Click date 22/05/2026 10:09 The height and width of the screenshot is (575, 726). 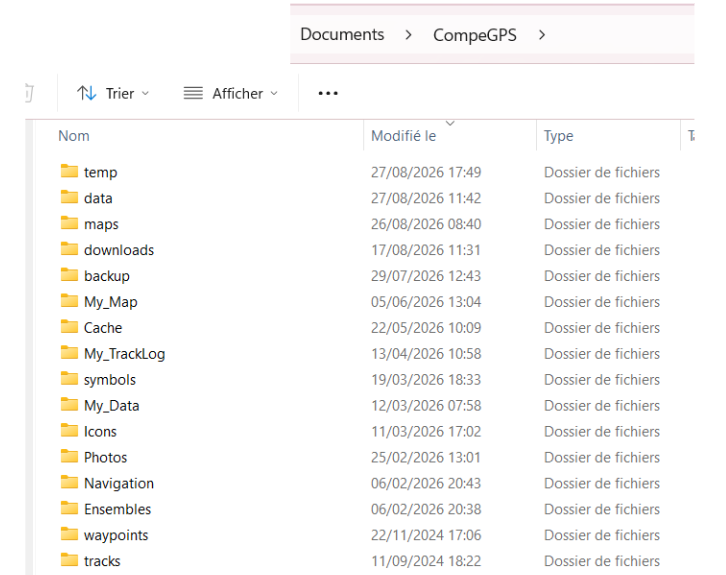click(426, 328)
